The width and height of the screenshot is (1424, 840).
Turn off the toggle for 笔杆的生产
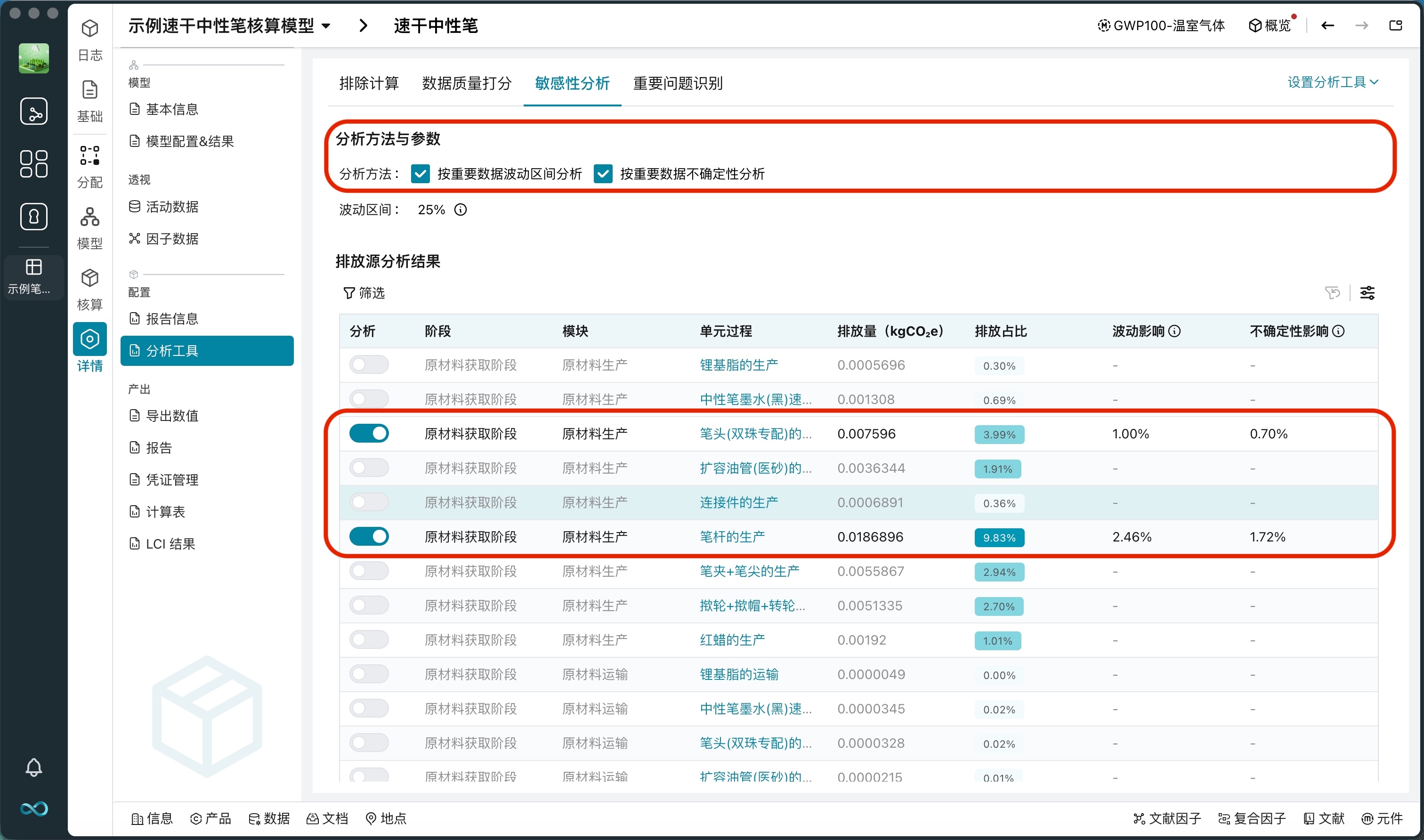[368, 536]
